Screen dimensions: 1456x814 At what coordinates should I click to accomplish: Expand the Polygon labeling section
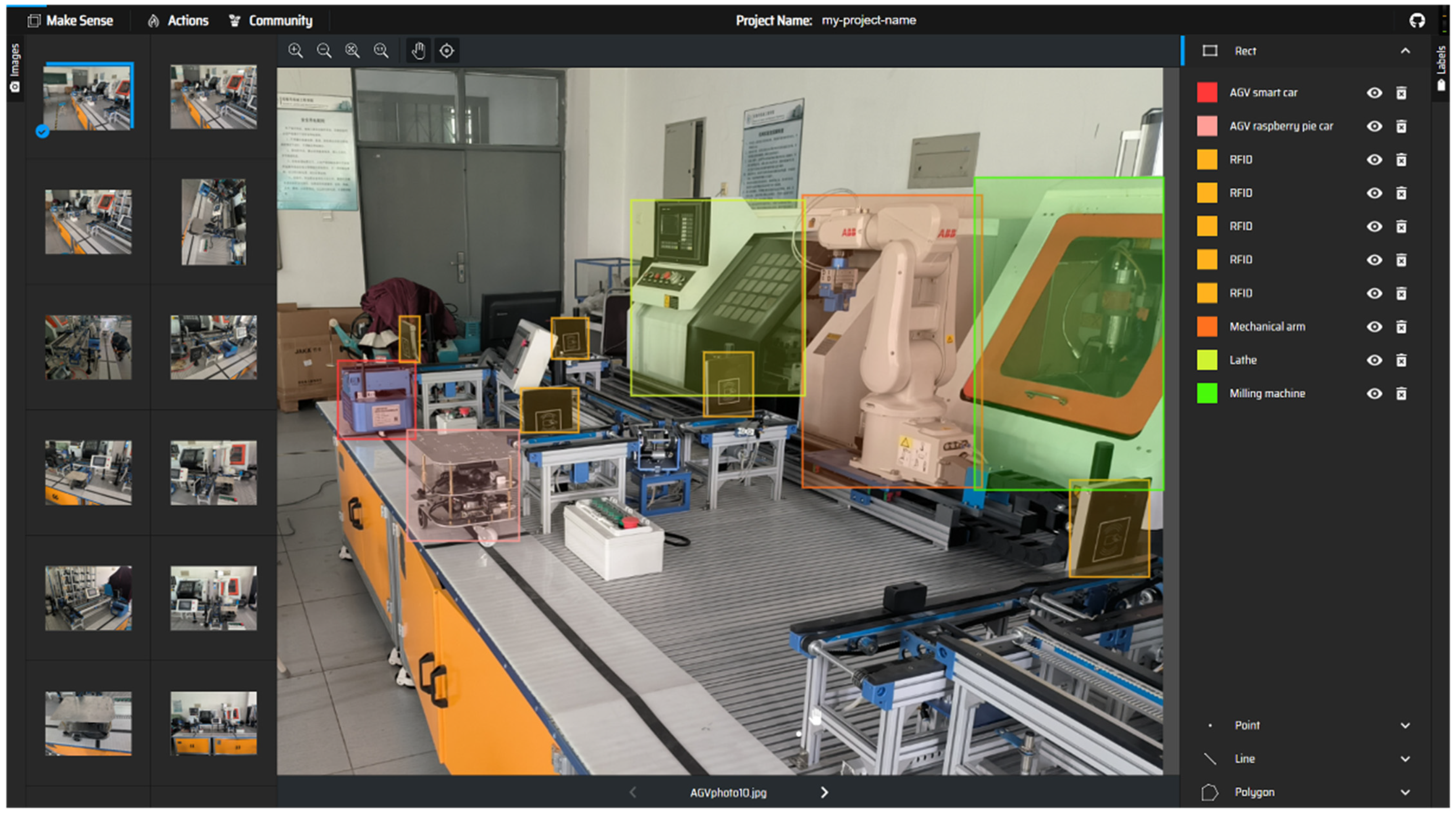pyautogui.click(x=1405, y=792)
